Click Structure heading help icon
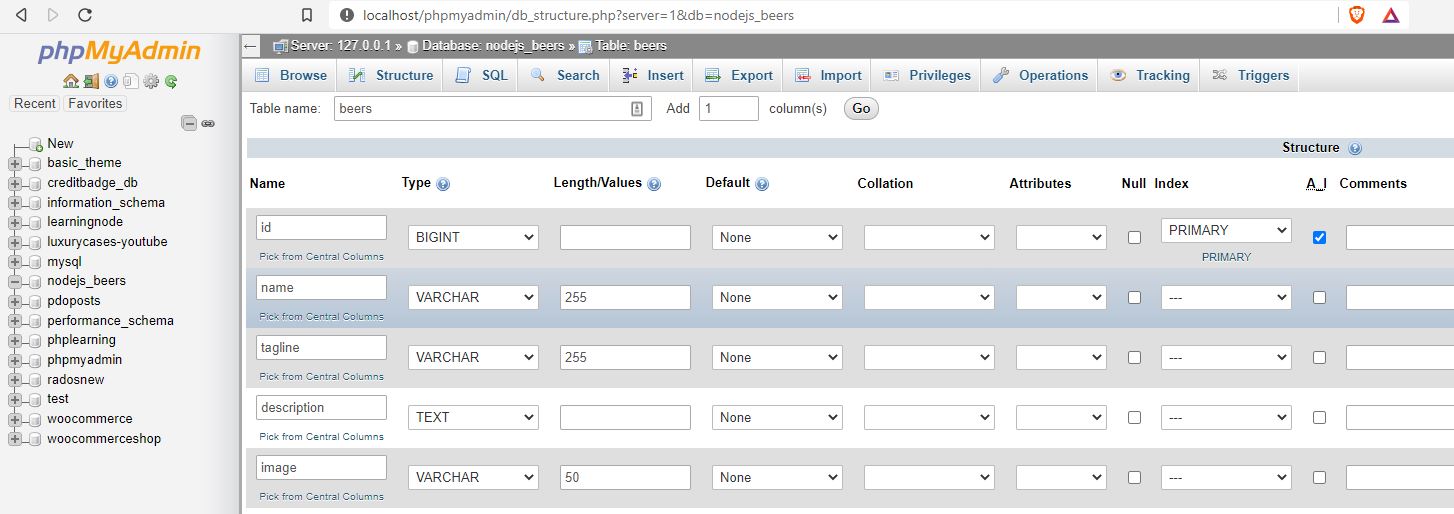 pos(1355,148)
